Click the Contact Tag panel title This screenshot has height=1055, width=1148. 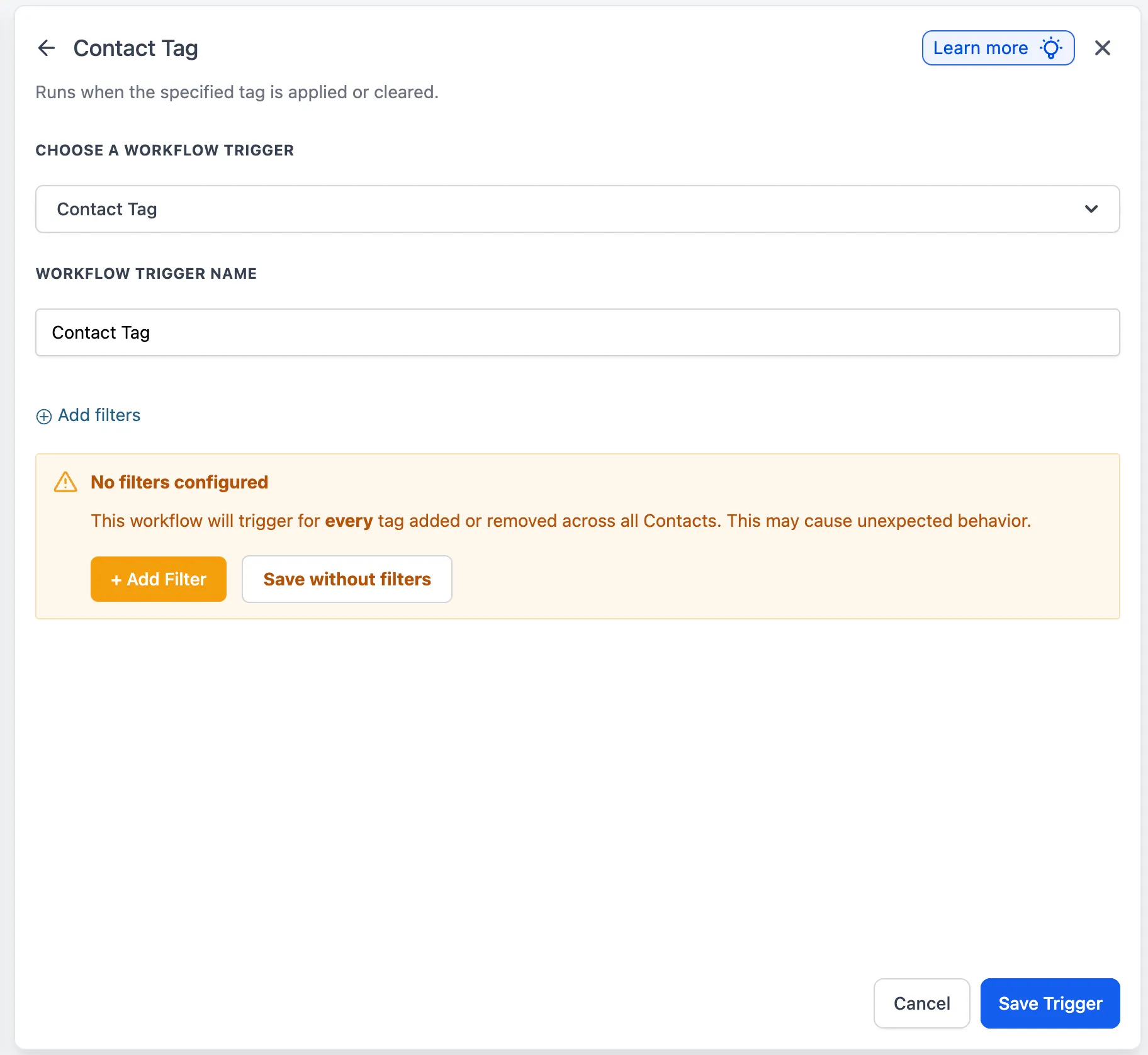point(135,48)
